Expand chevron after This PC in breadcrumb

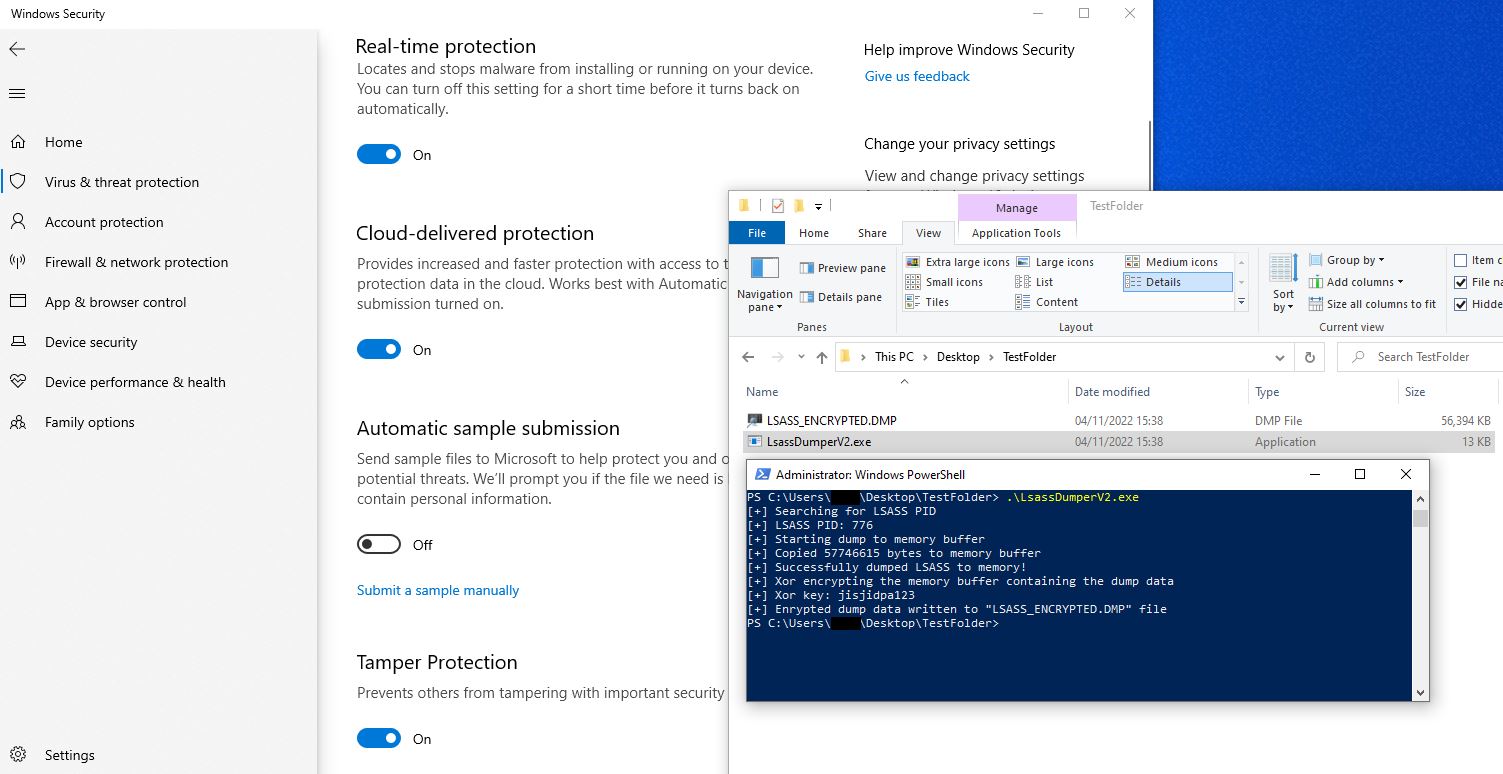tap(925, 357)
